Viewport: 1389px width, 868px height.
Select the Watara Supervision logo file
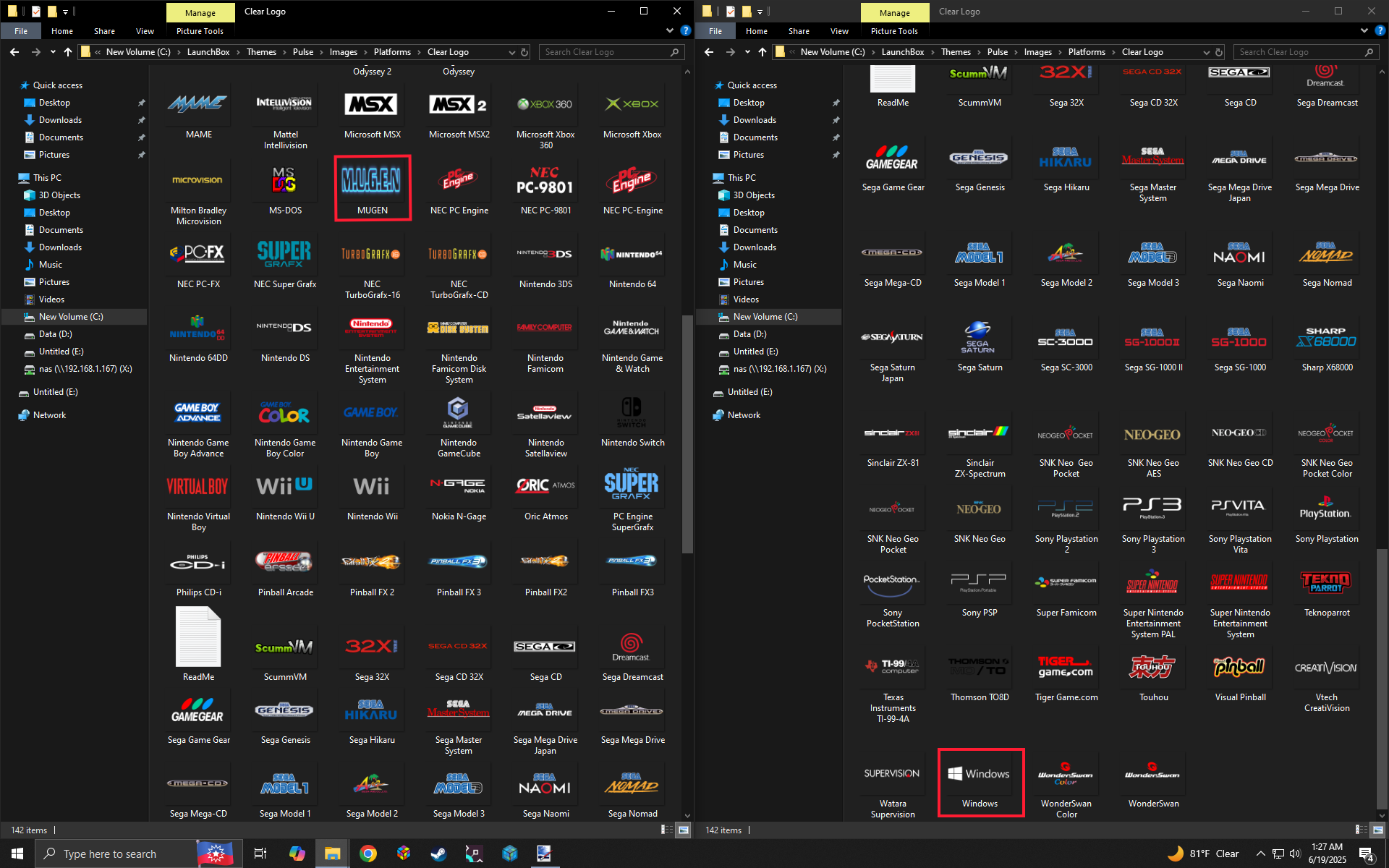pyautogui.click(x=893, y=787)
